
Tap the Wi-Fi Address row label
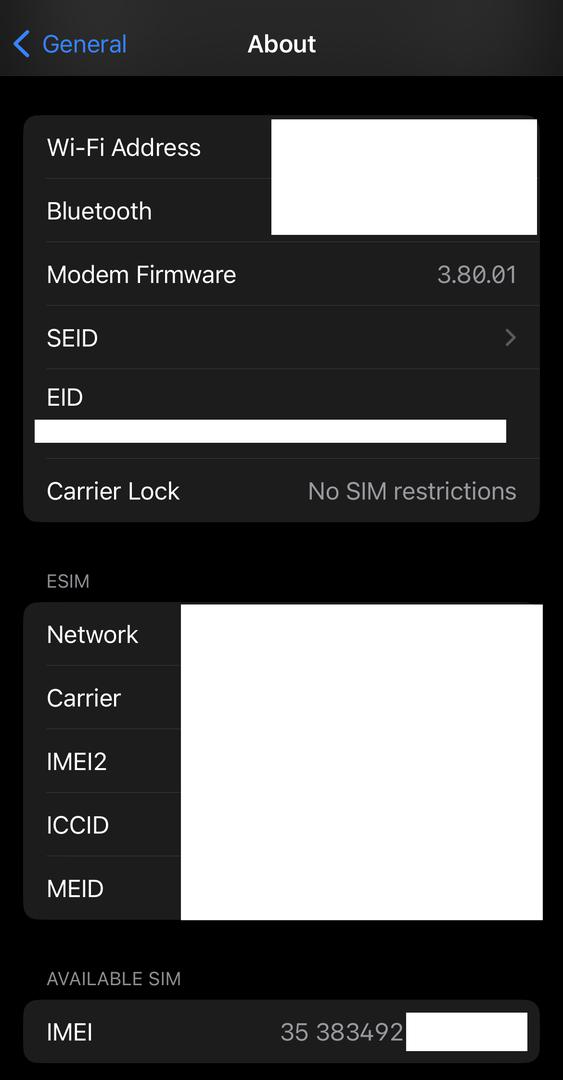(124, 147)
